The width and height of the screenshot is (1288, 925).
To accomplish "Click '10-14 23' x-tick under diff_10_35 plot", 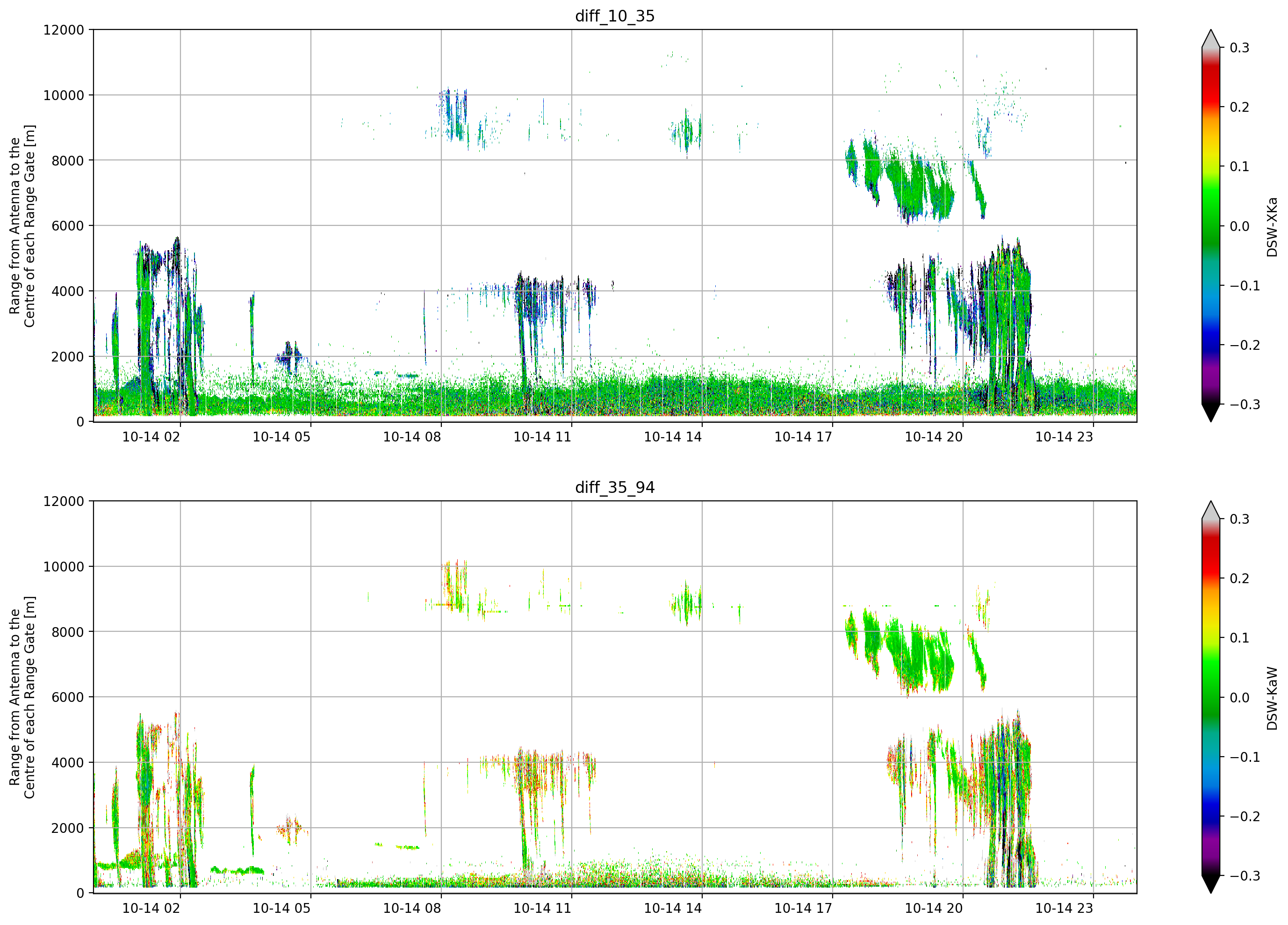I will pyautogui.click(x=1064, y=437).
